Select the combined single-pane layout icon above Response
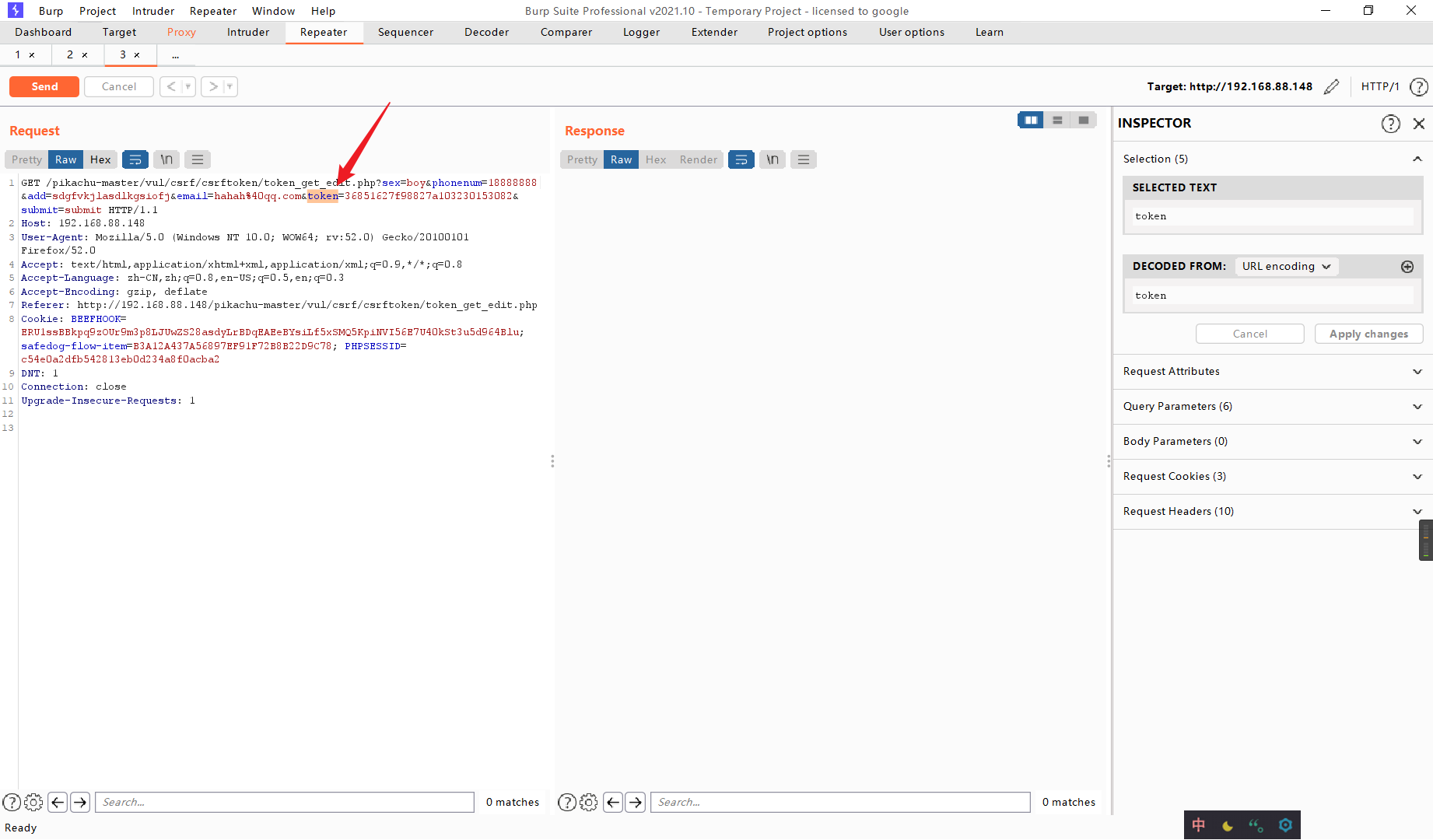 (x=1083, y=120)
